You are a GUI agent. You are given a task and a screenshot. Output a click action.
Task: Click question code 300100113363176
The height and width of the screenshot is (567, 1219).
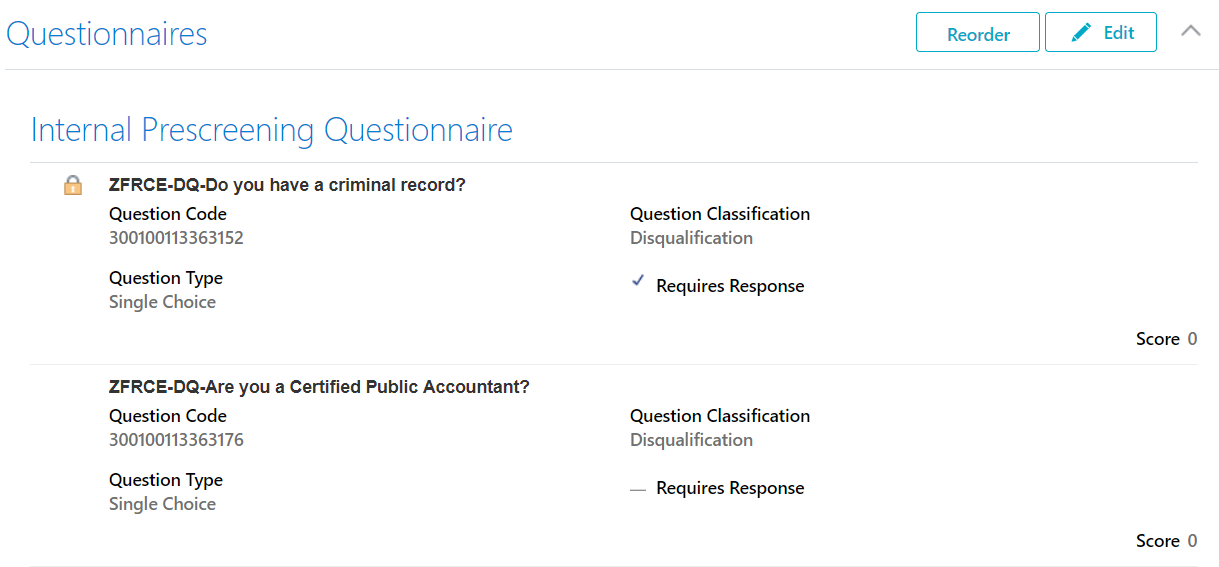(176, 440)
